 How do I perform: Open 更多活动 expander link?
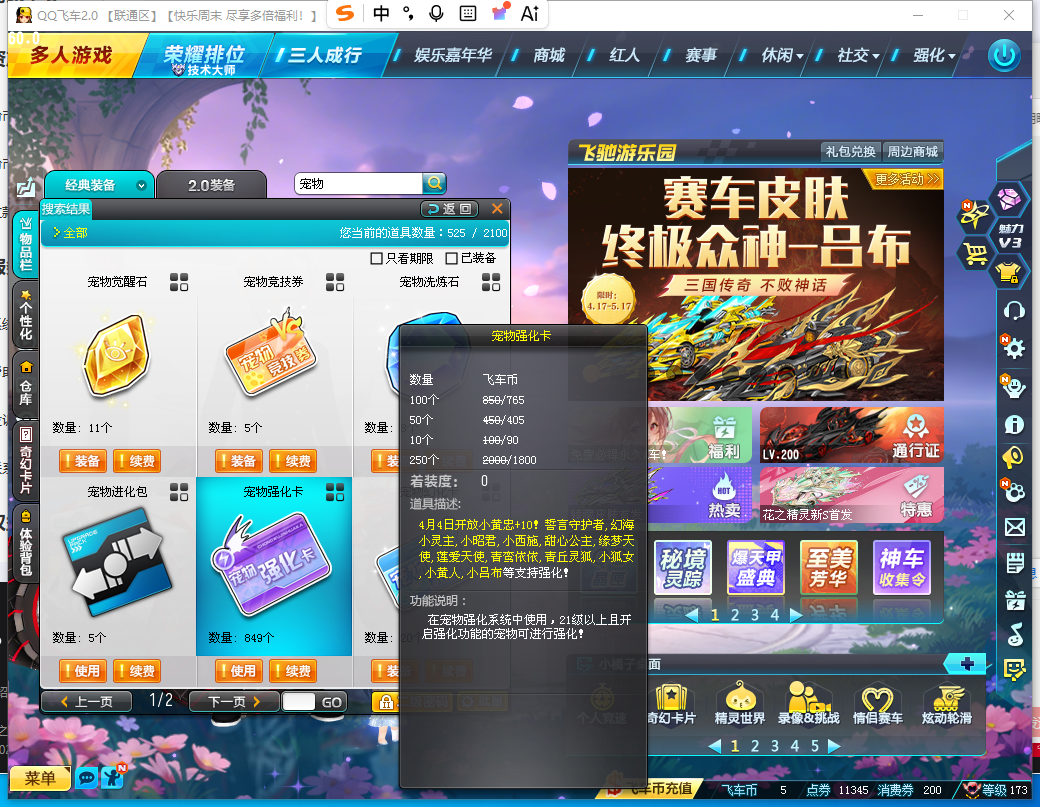point(907,179)
